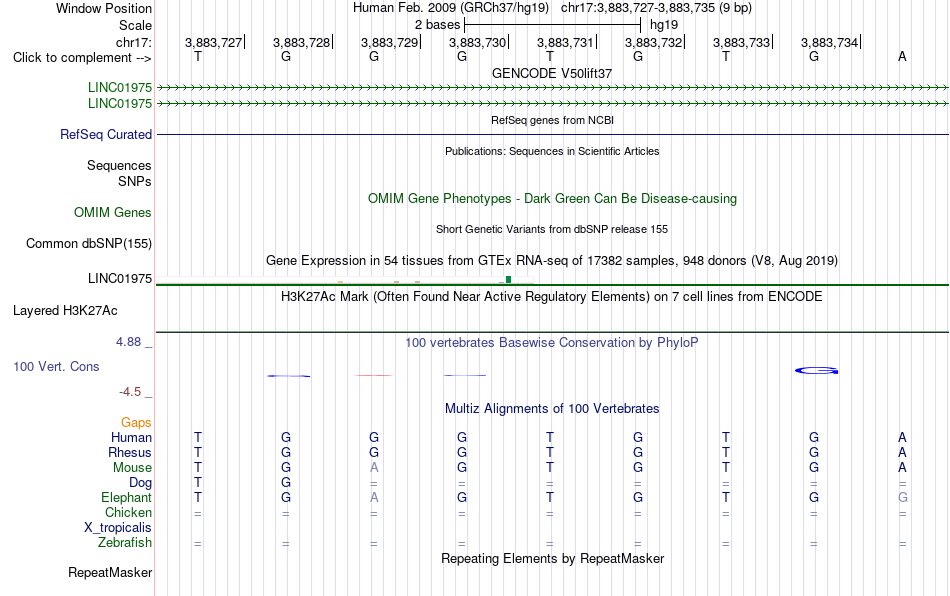This screenshot has width=950, height=596.
Task: Click base A in the complement row
Action: click(x=902, y=57)
